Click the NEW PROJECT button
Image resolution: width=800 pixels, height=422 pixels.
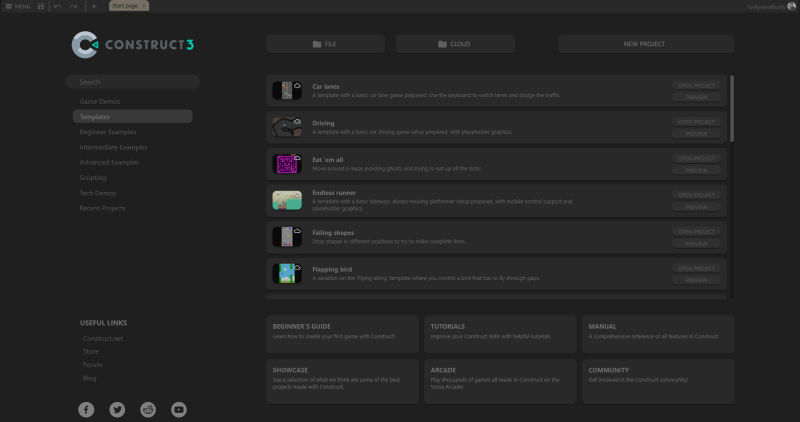646,44
